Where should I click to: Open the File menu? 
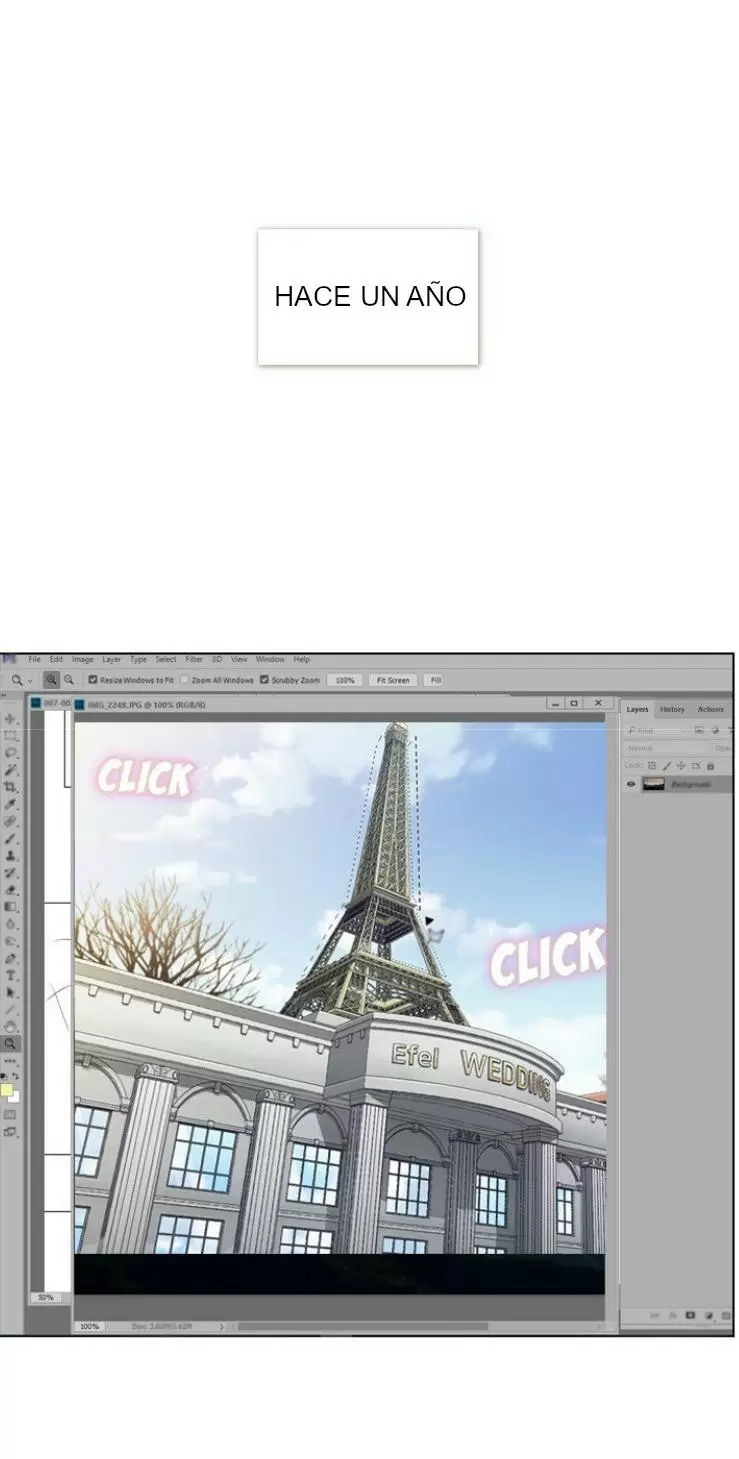35,659
